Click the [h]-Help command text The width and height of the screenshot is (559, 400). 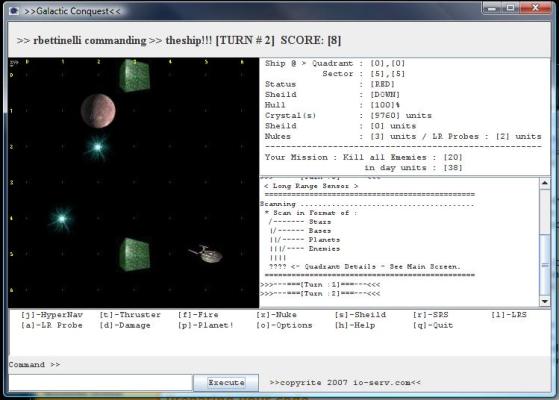point(355,325)
